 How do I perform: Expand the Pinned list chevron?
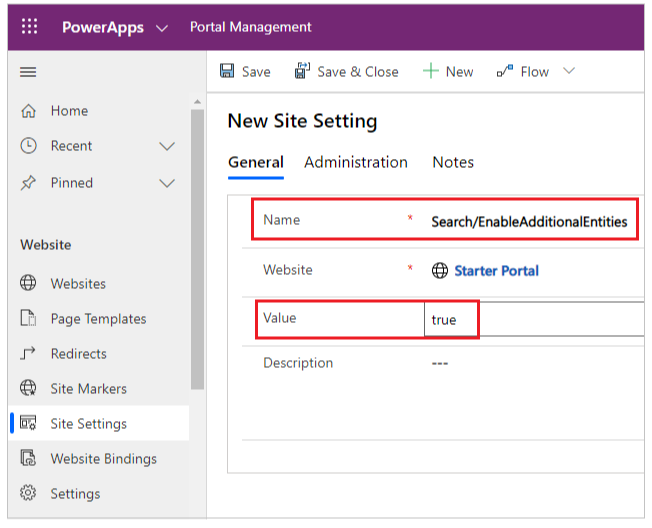pyautogui.click(x=167, y=183)
